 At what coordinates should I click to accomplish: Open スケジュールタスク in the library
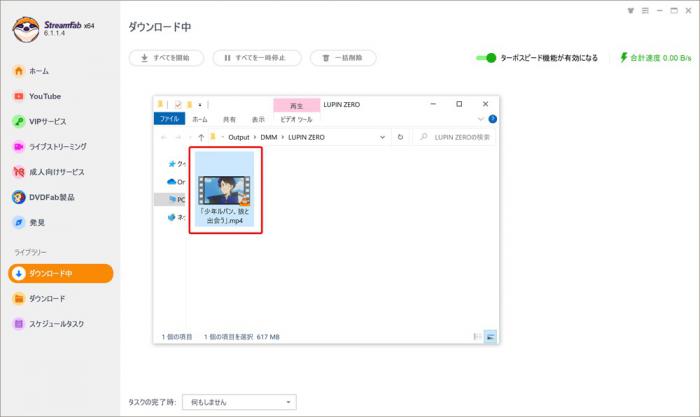point(48,324)
